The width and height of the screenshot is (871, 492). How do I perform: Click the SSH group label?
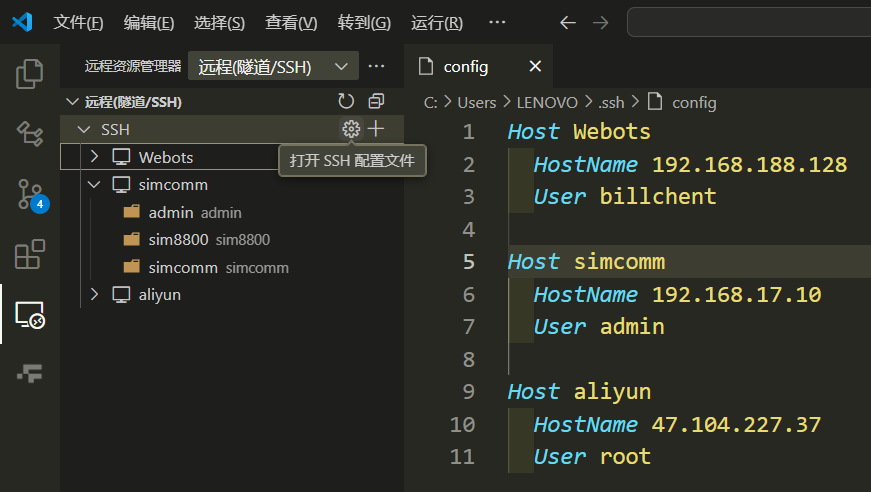(x=115, y=129)
